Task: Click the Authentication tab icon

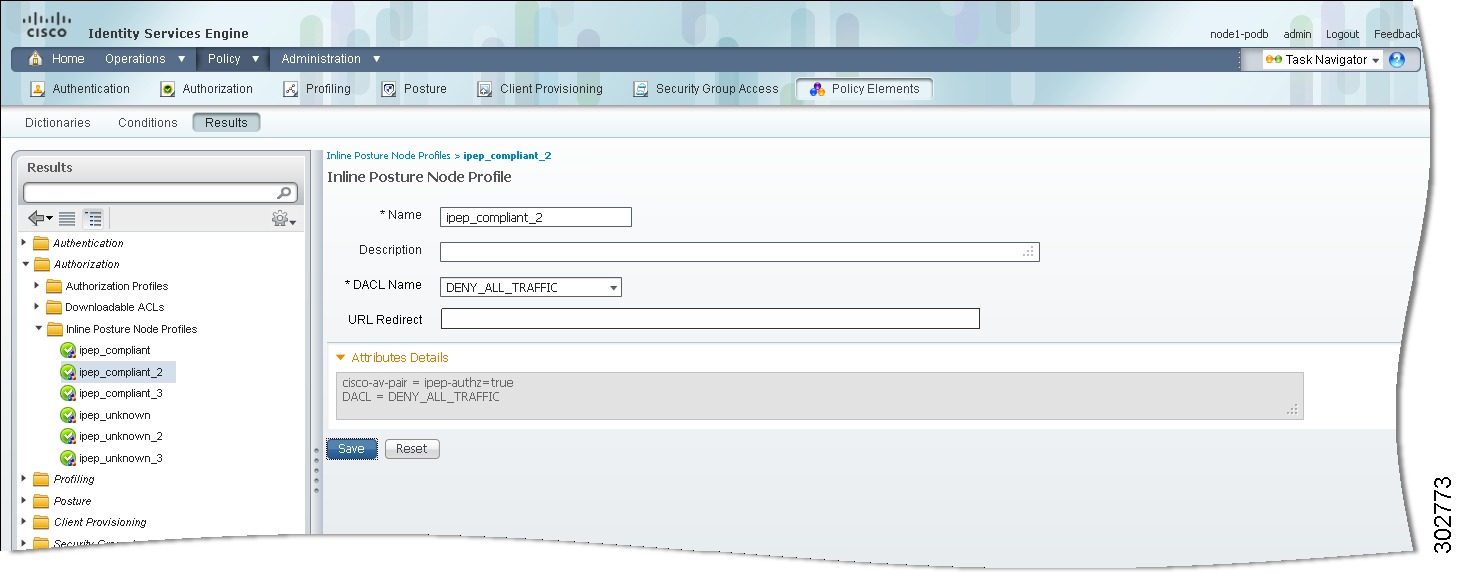Action: (38, 89)
